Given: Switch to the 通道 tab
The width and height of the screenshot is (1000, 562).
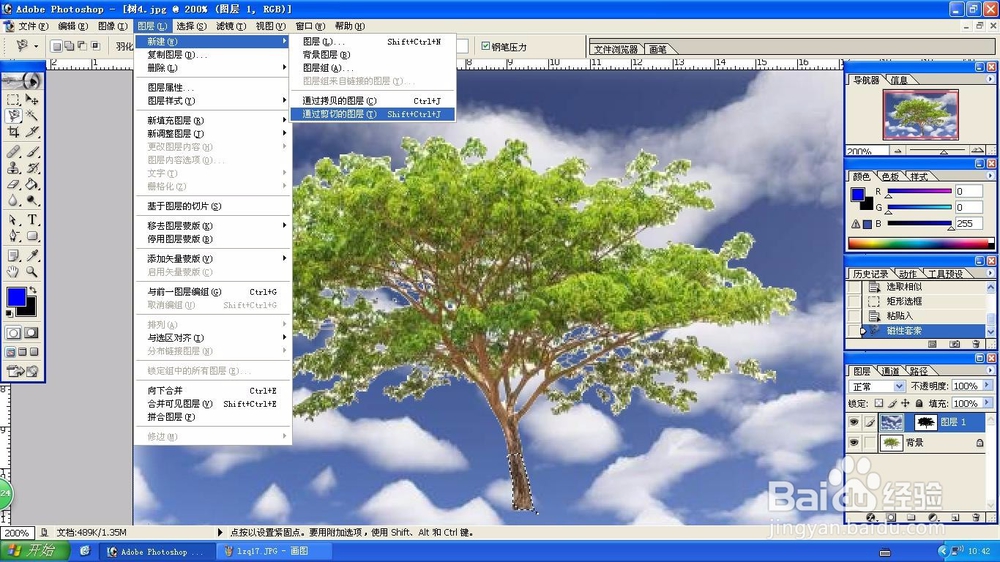Looking at the screenshot, I should (x=890, y=371).
